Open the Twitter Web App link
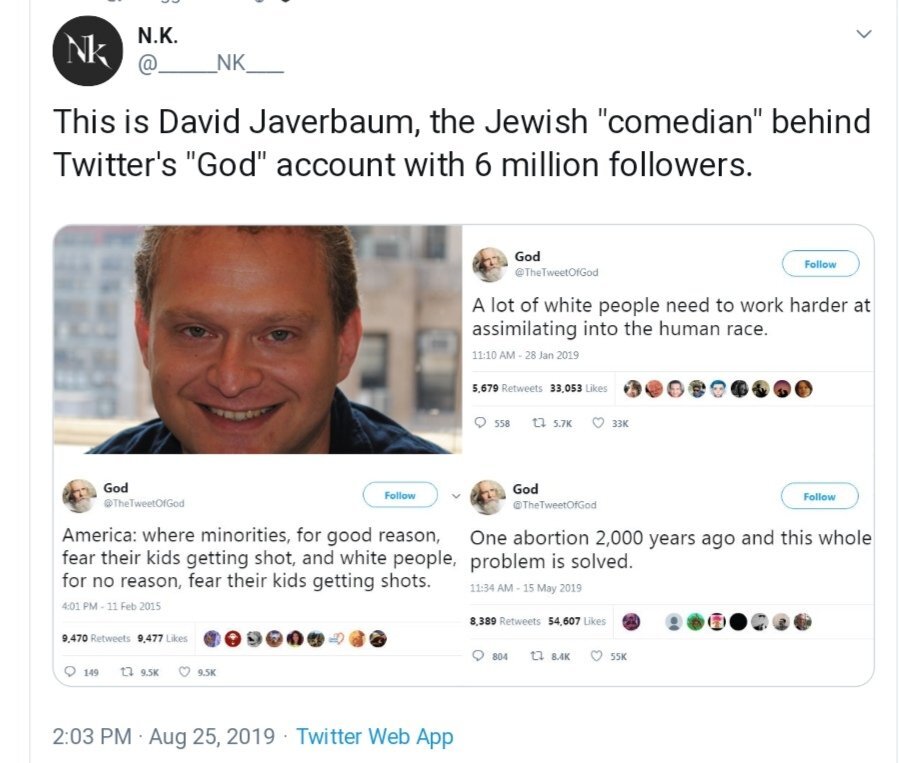Image resolution: width=899 pixels, height=763 pixels. pyautogui.click(x=375, y=737)
